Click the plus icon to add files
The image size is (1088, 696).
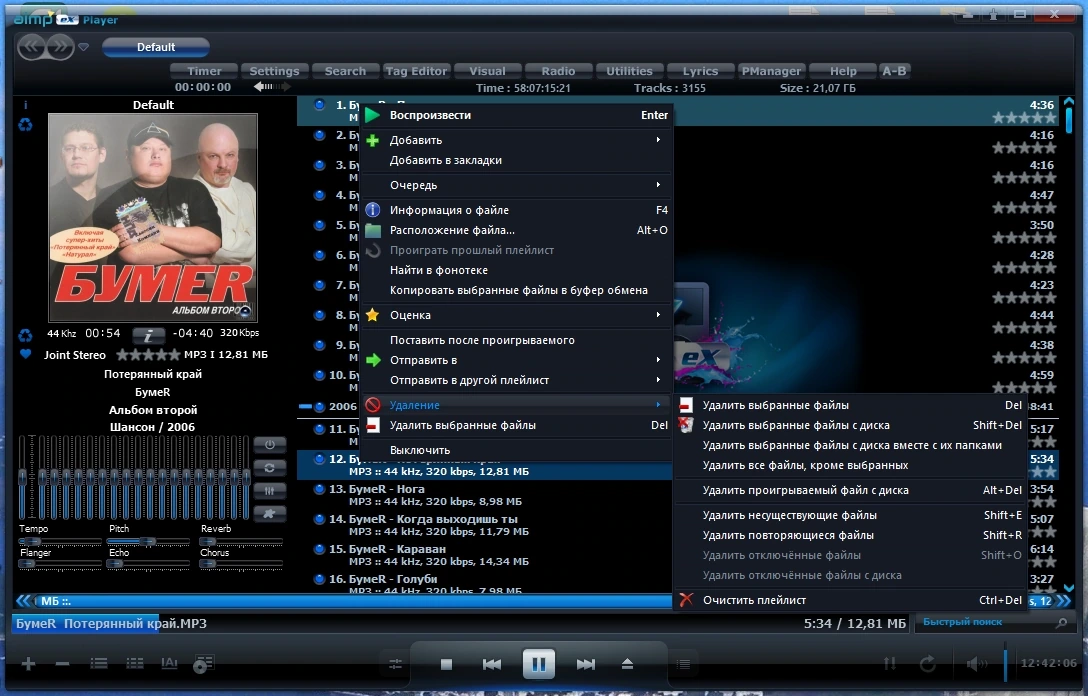(28, 664)
